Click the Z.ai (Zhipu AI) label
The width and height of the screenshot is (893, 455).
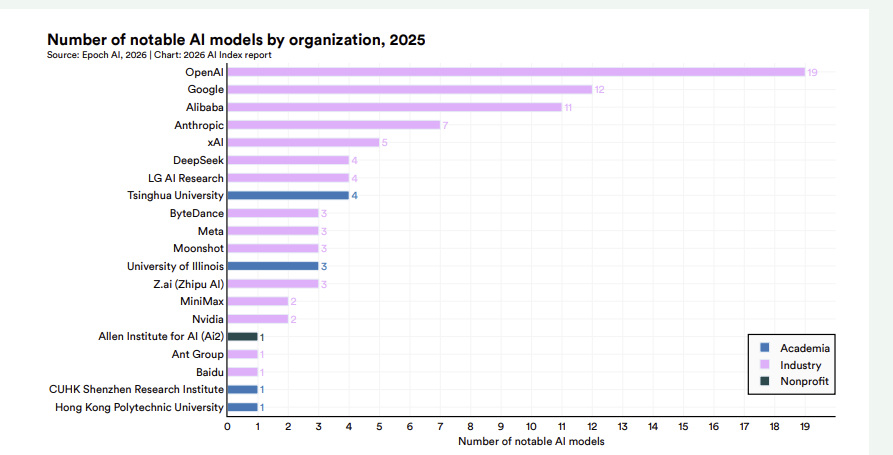pos(189,284)
